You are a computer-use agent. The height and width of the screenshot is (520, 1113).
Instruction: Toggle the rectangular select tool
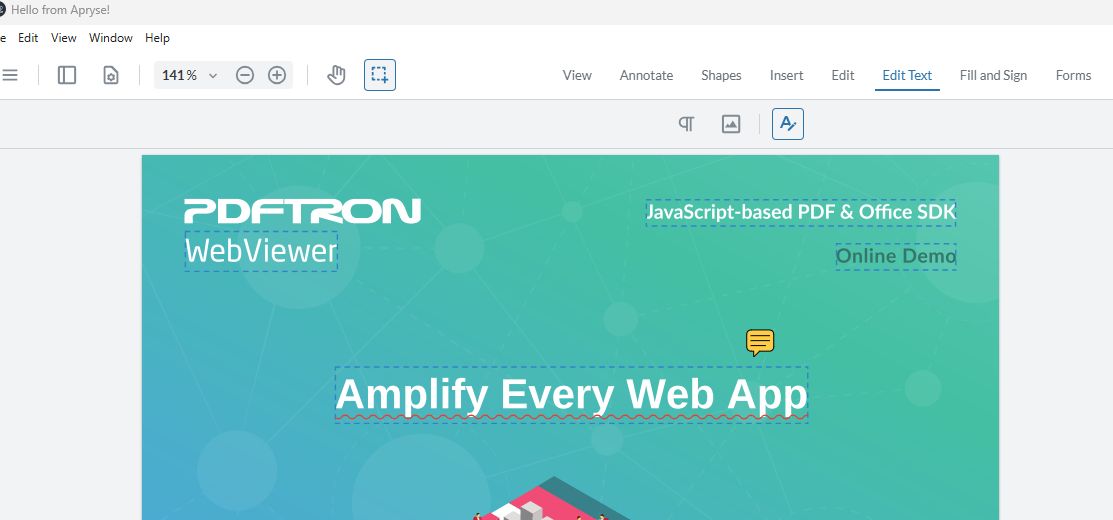click(x=380, y=75)
